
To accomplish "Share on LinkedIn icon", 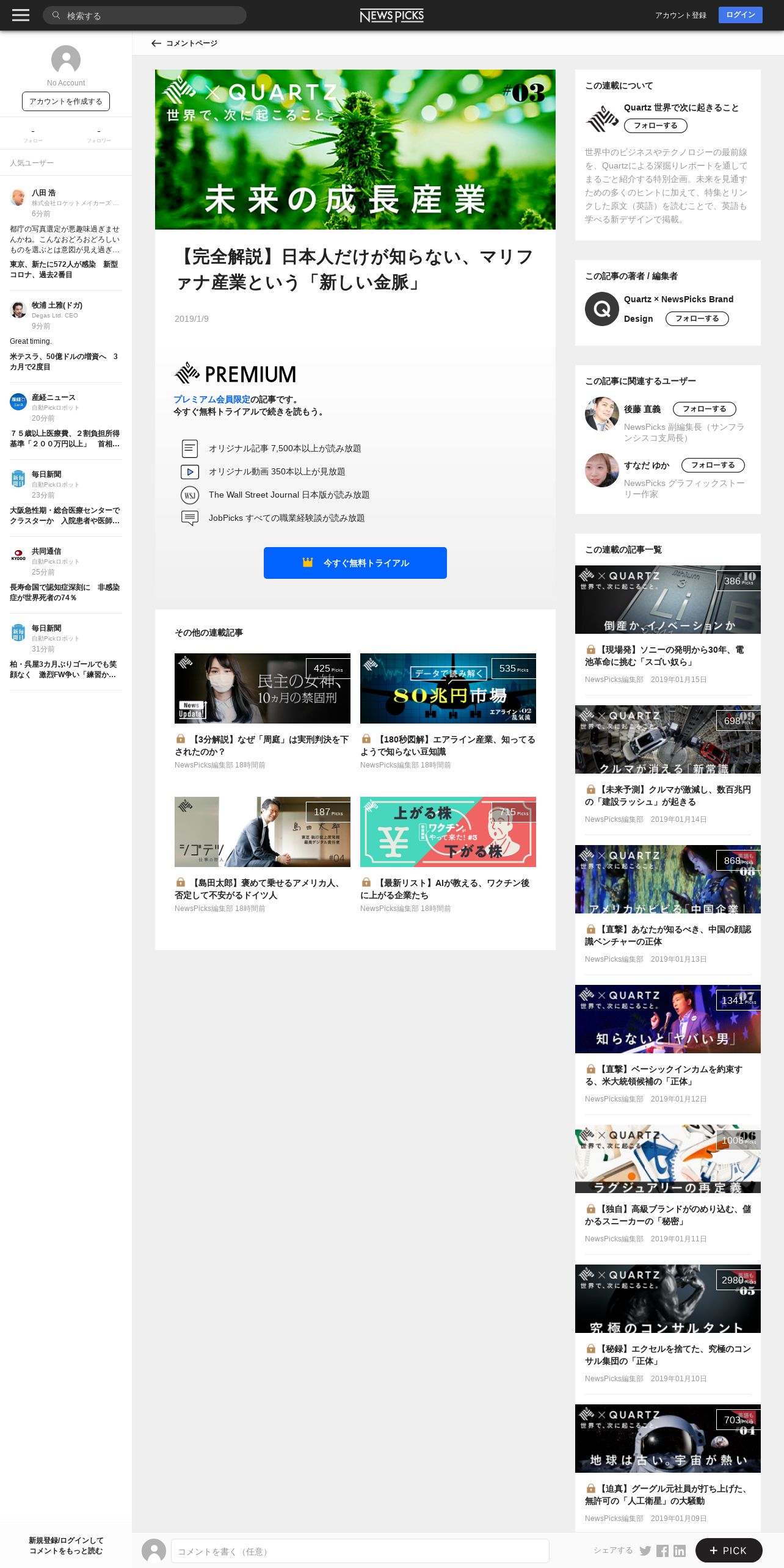I will click(680, 1551).
